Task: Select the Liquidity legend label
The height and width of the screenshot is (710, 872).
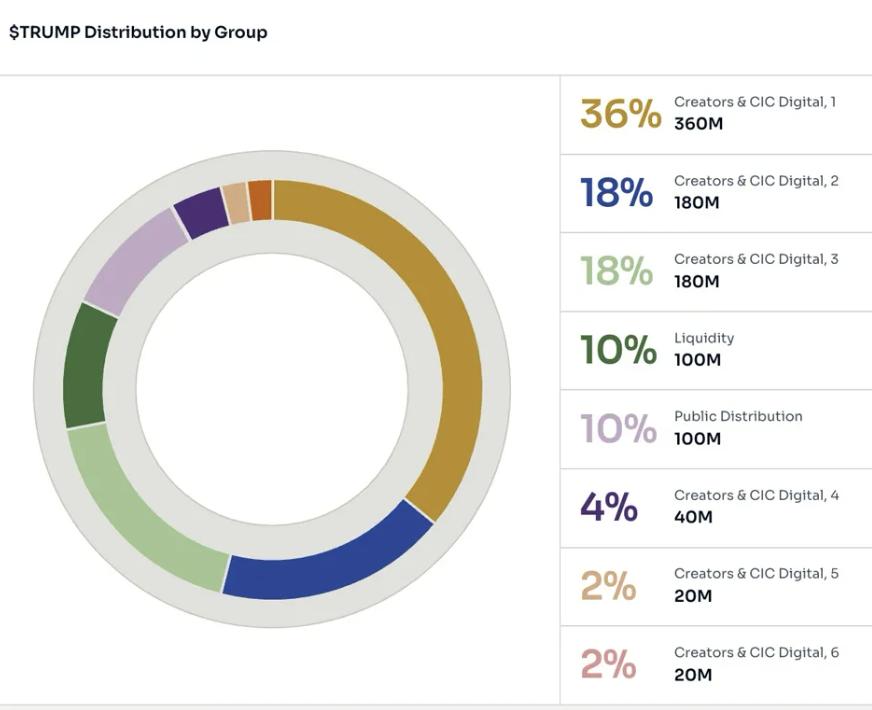Action: pyautogui.click(x=704, y=338)
